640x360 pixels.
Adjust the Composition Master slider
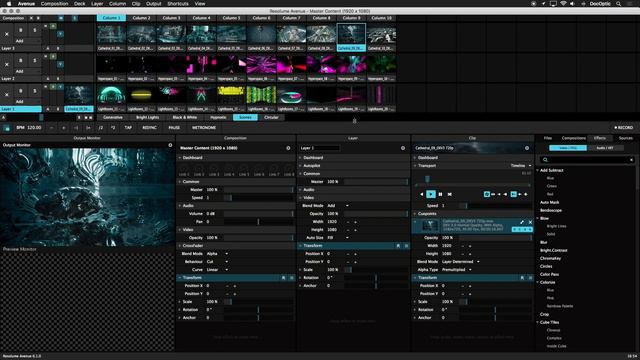(258, 190)
